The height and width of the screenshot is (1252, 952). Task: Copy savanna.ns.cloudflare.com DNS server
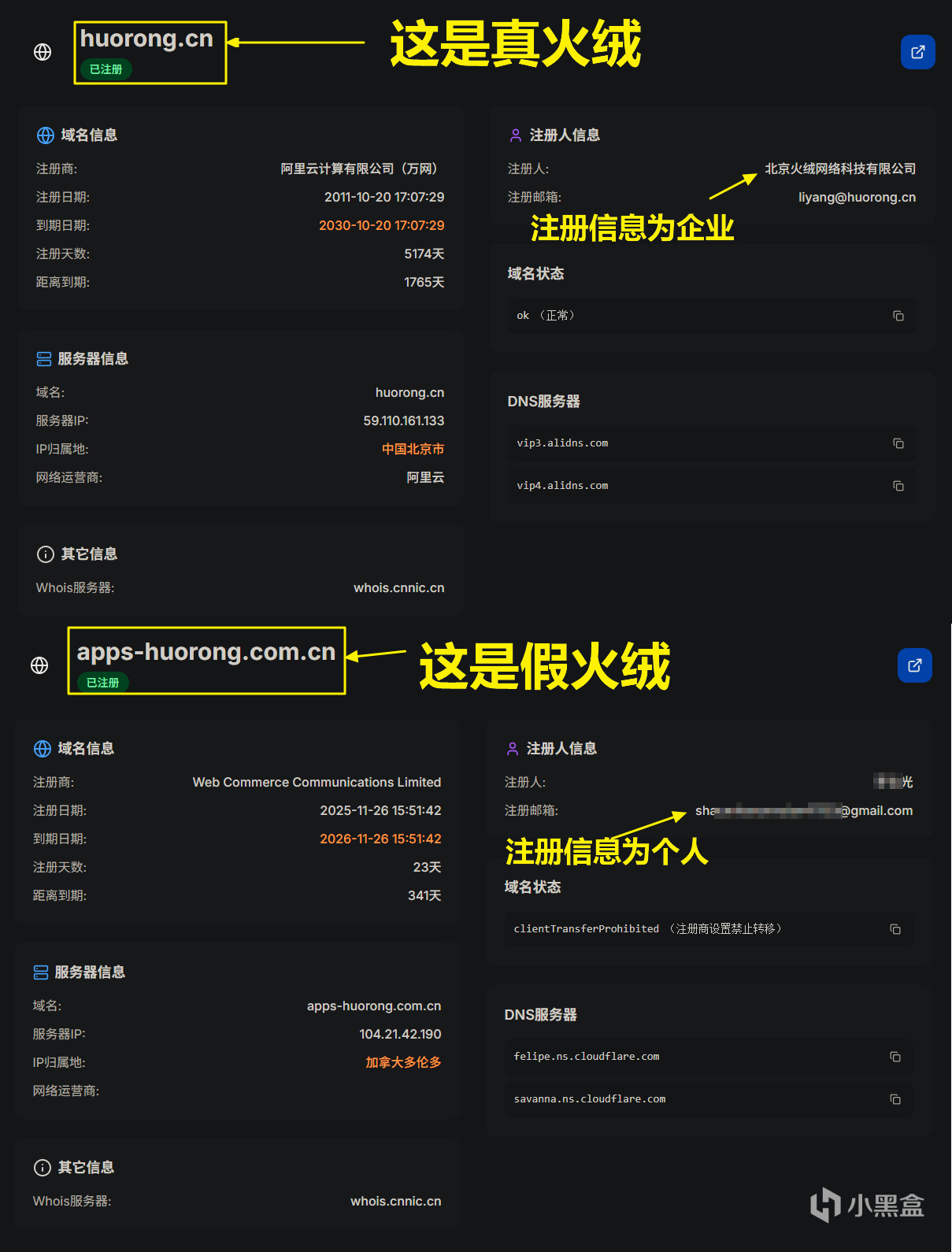pyautogui.click(x=895, y=1099)
